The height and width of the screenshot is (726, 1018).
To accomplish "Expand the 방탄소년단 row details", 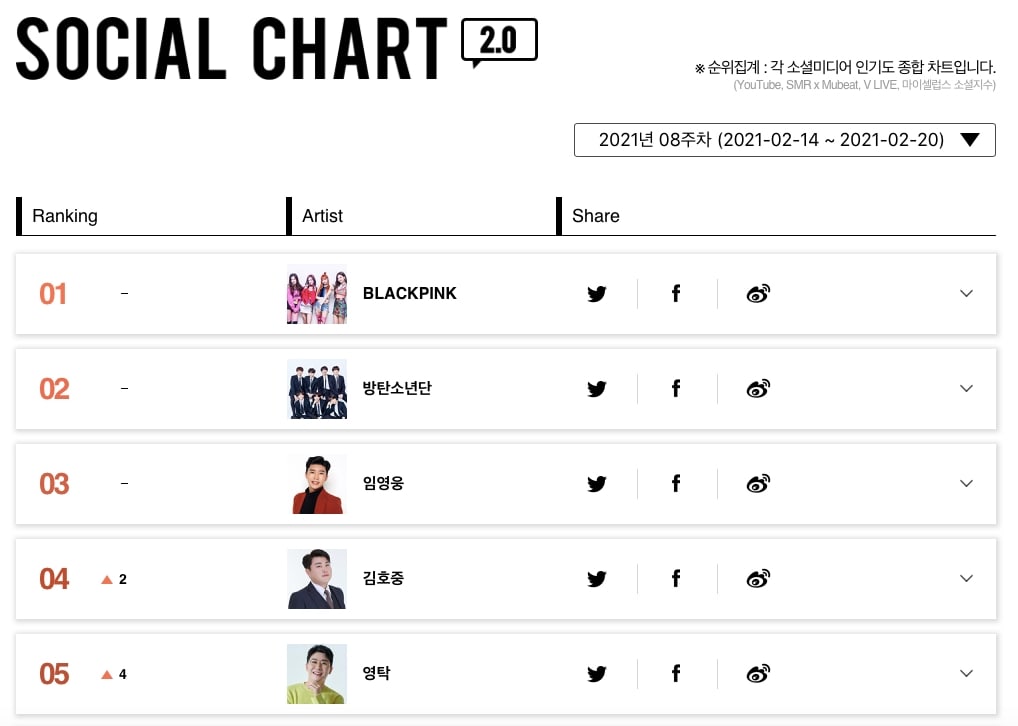I will click(x=966, y=388).
